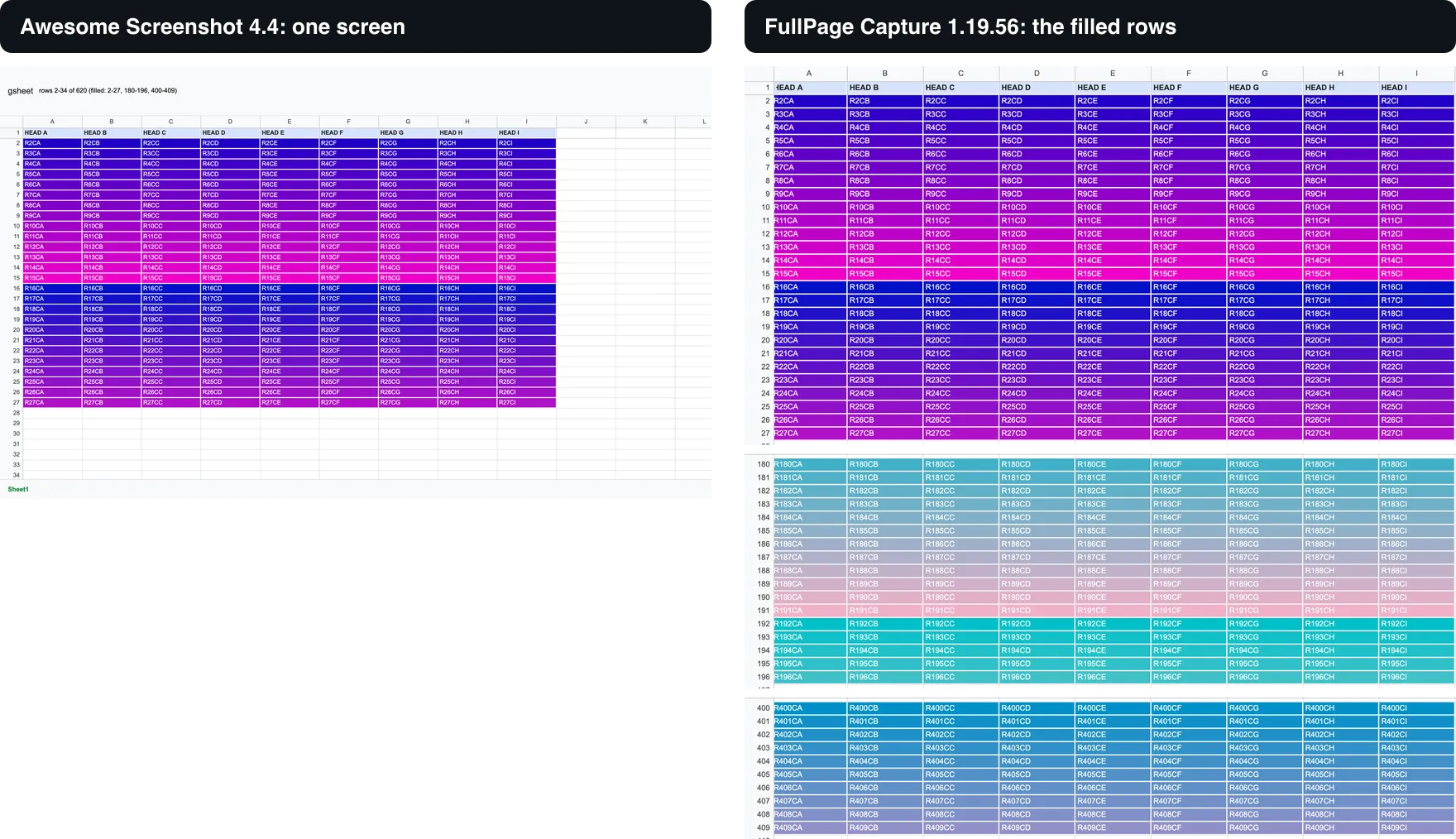Click cell R15CF in the right screenshot
Image resolution: width=1456 pixels, height=839 pixels.
[x=1189, y=274]
